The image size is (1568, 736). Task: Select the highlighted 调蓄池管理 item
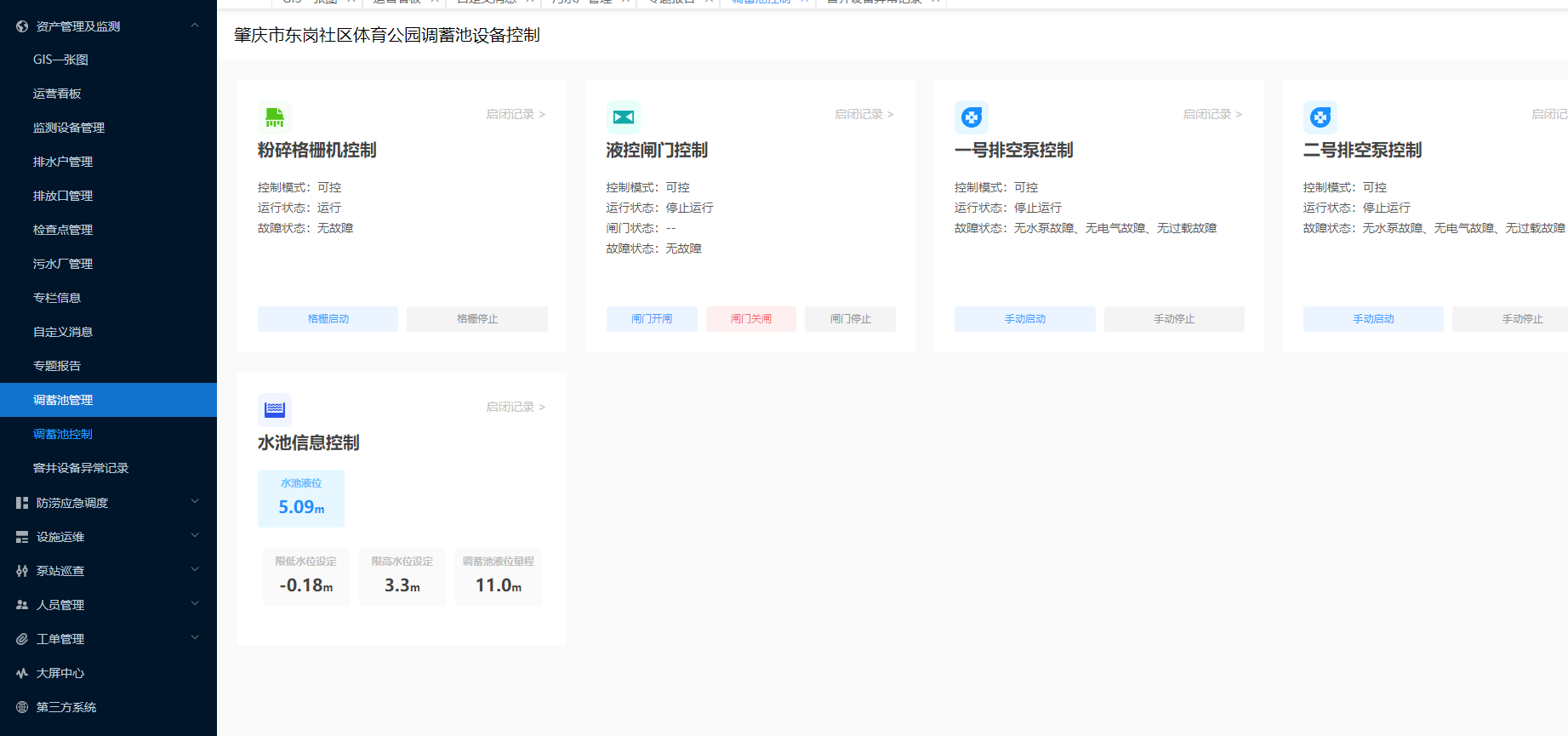[x=108, y=400]
